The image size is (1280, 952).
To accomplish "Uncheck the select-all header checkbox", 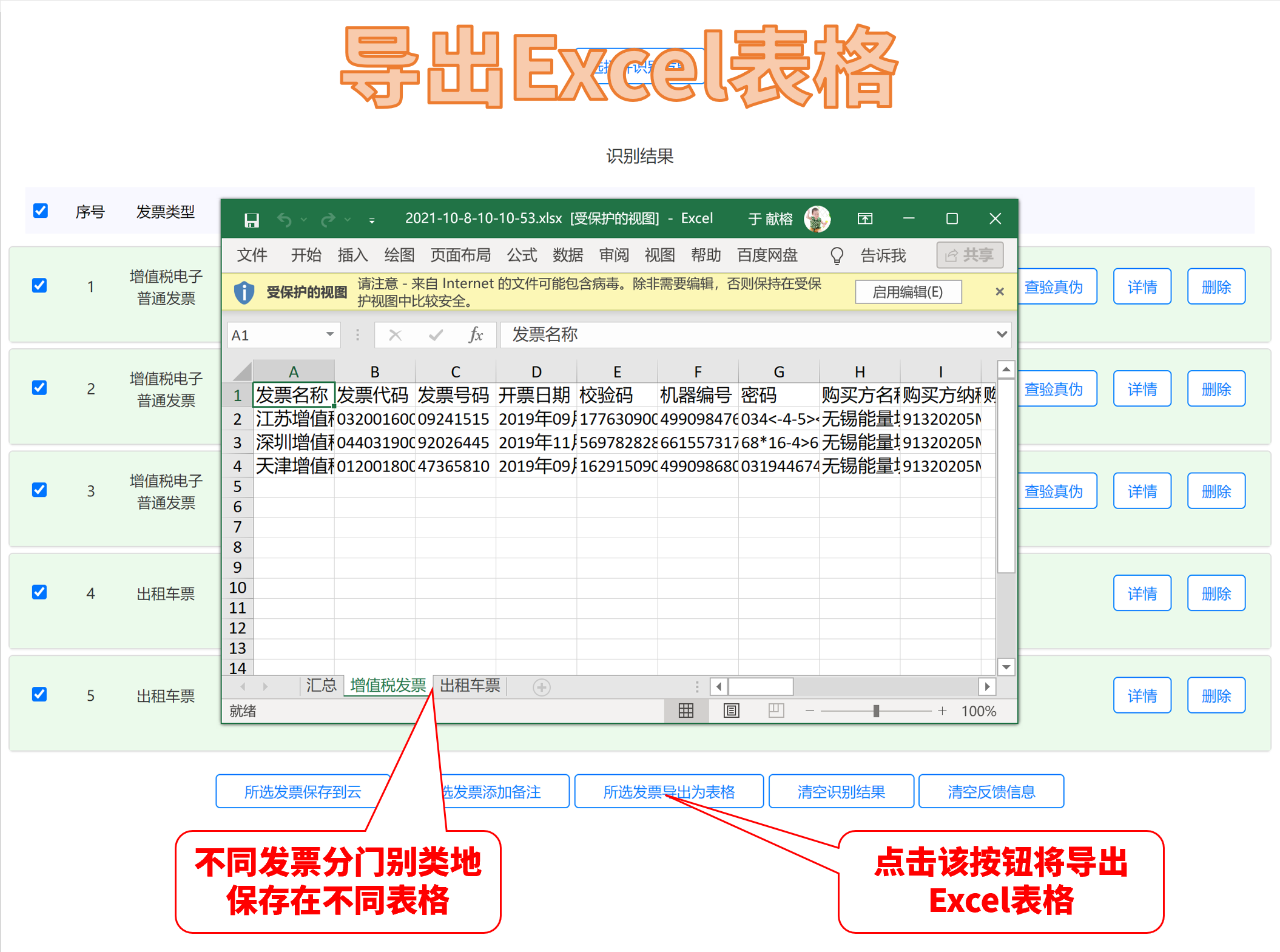I will 41,211.
